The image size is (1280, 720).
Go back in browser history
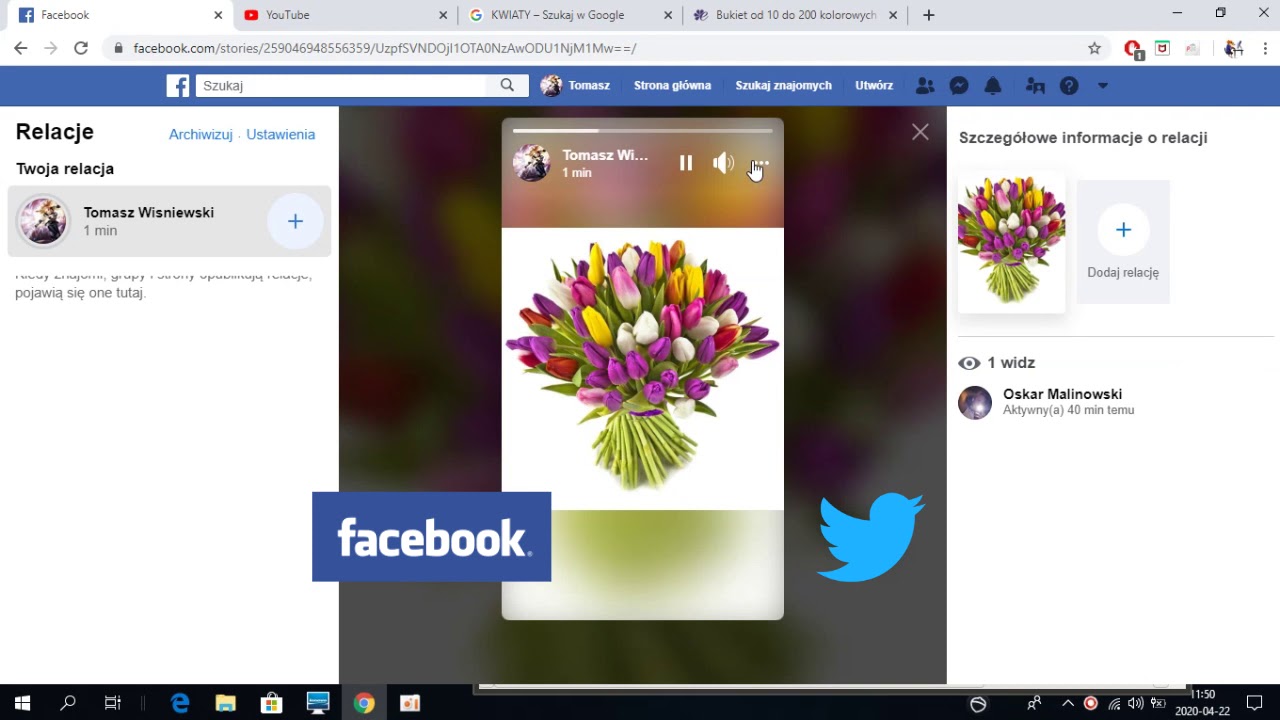tap(20, 48)
